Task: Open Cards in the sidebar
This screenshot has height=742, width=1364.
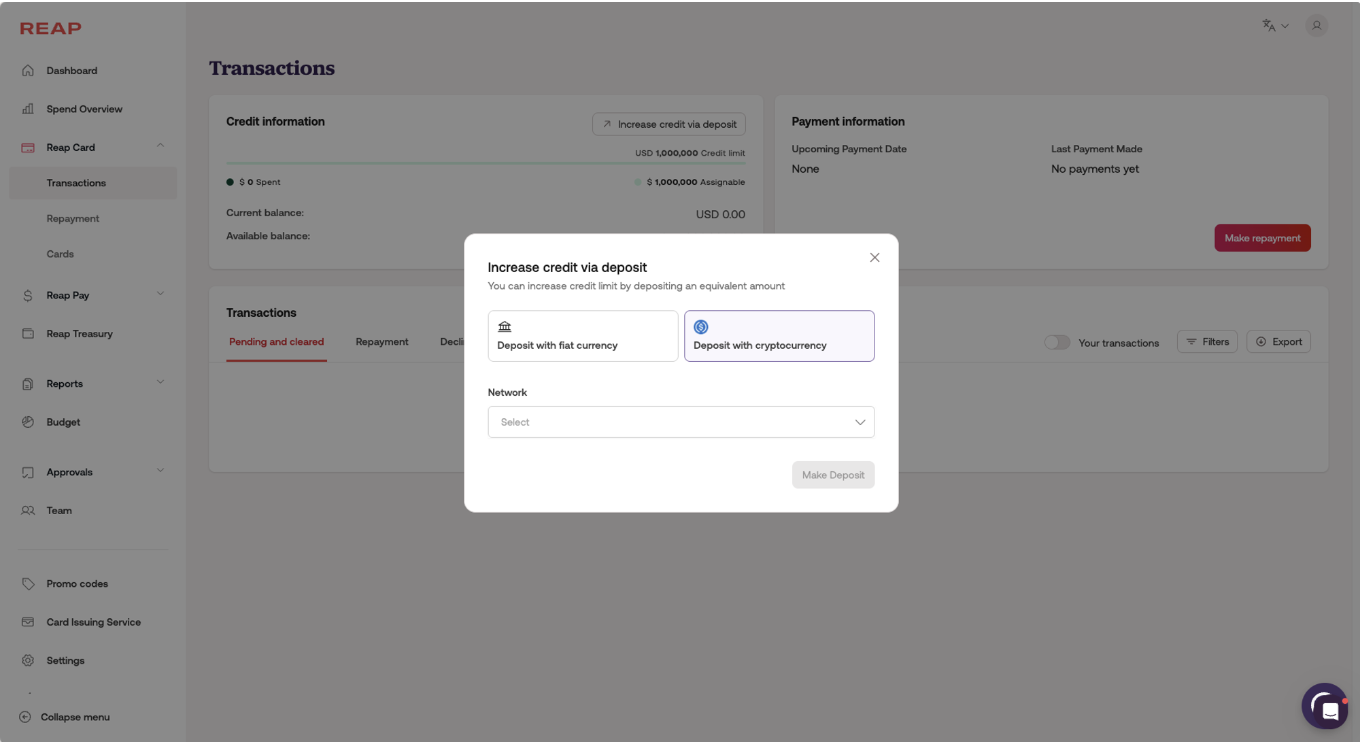Action: [x=60, y=254]
